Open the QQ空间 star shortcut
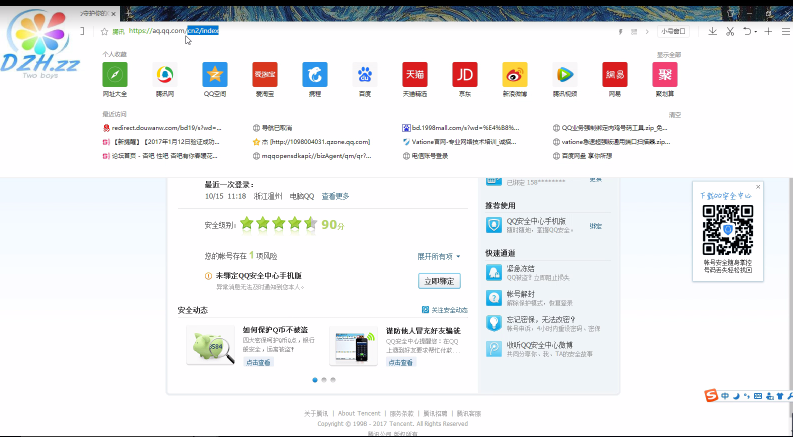This screenshot has height=437, width=793. (x=215, y=75)
